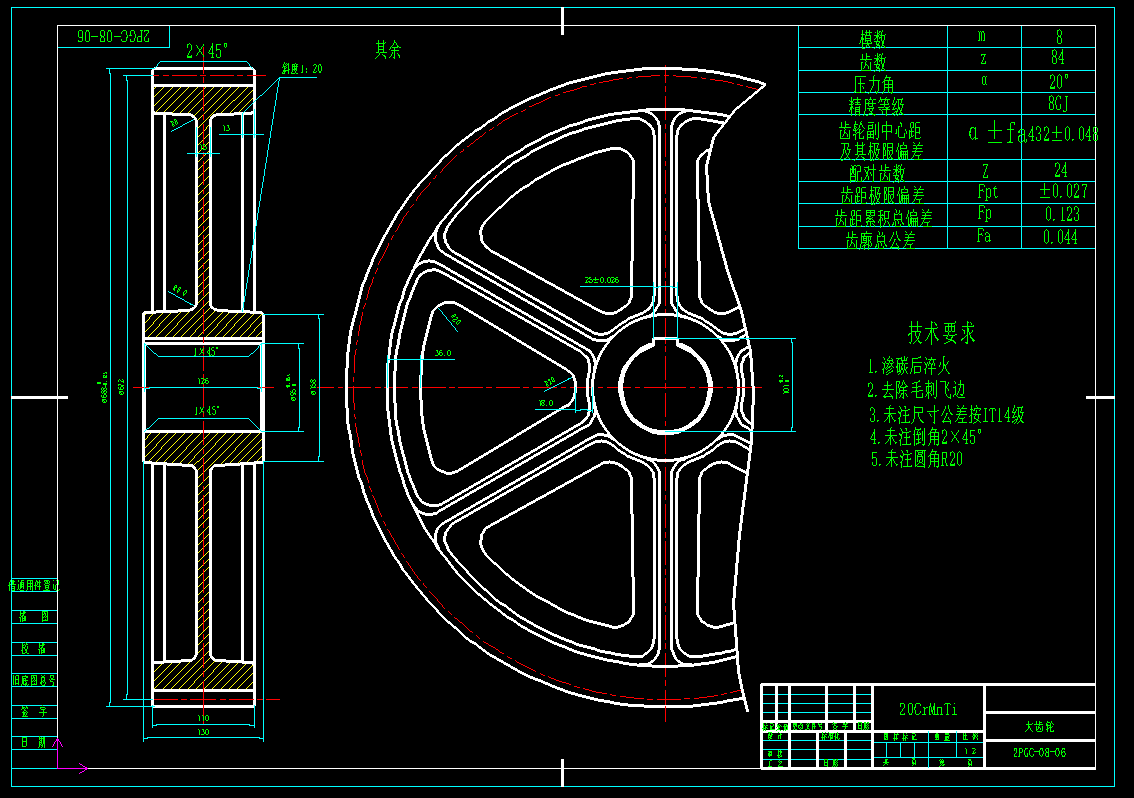
Task: Select the note "2.去除毛刺飞边"
Action: pyautogui.click(x=916, y=390)
